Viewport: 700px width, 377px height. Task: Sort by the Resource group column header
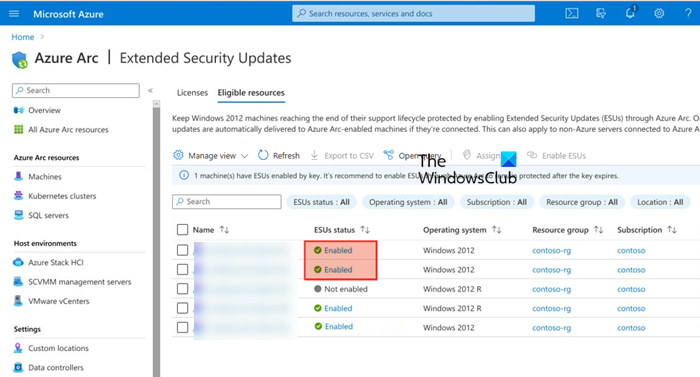coord(567,230)
